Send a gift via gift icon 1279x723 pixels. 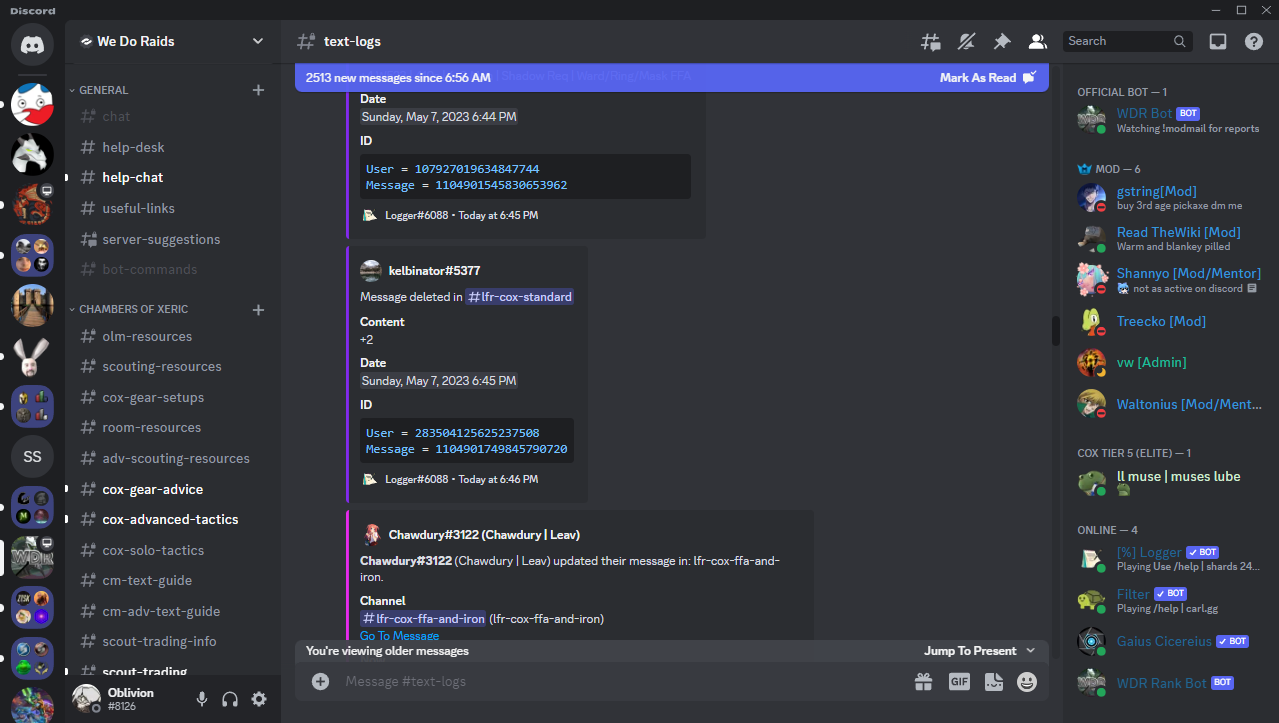coord(923,681)
